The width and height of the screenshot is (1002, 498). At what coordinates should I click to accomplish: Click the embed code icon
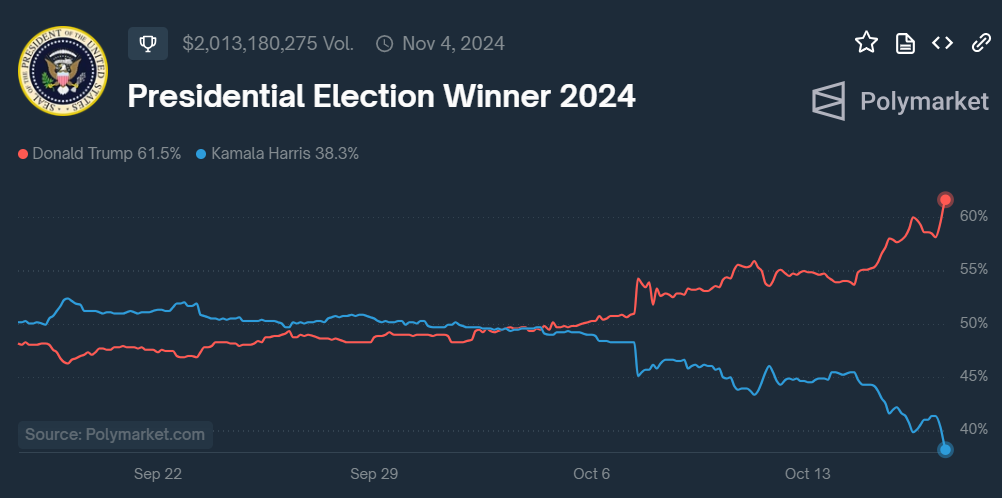click(942, 42)
